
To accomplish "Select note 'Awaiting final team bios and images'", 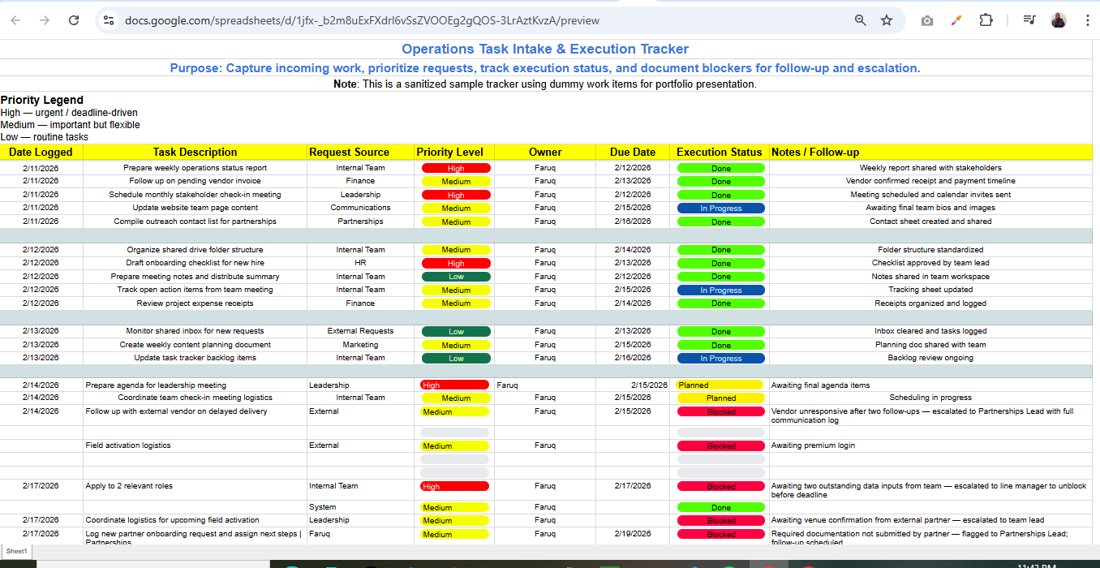I will [930, 208].
